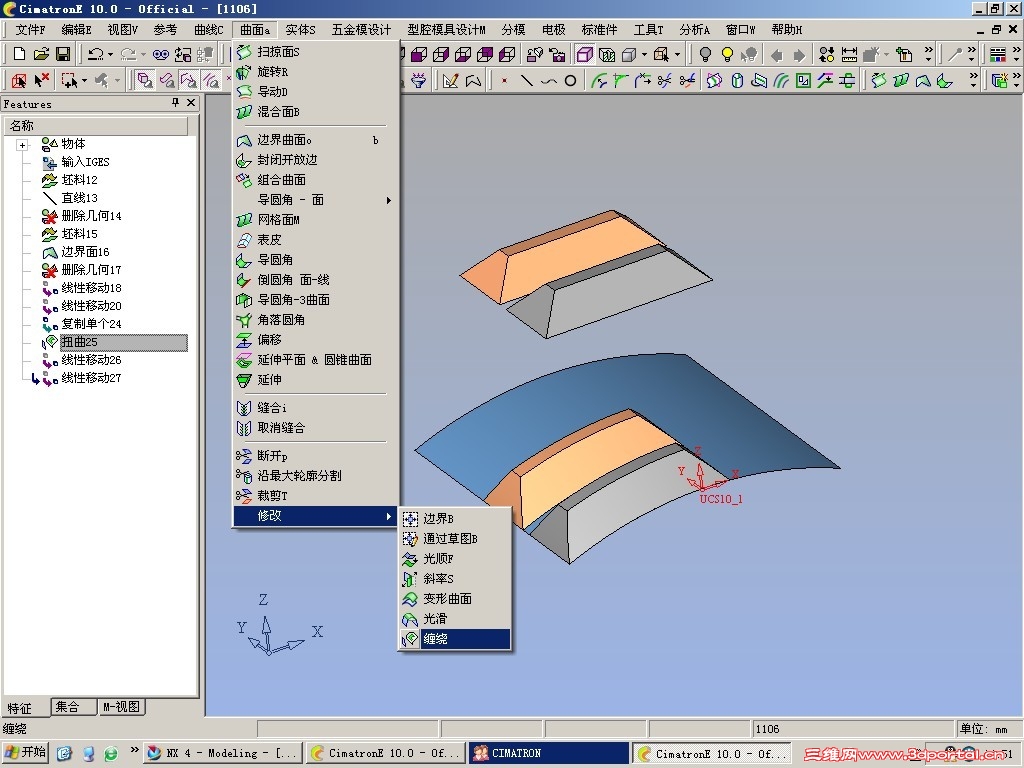Open the Undo history dropdown arrow
The height and width of the screenshot is (768, 1024).
click(110, 54)
